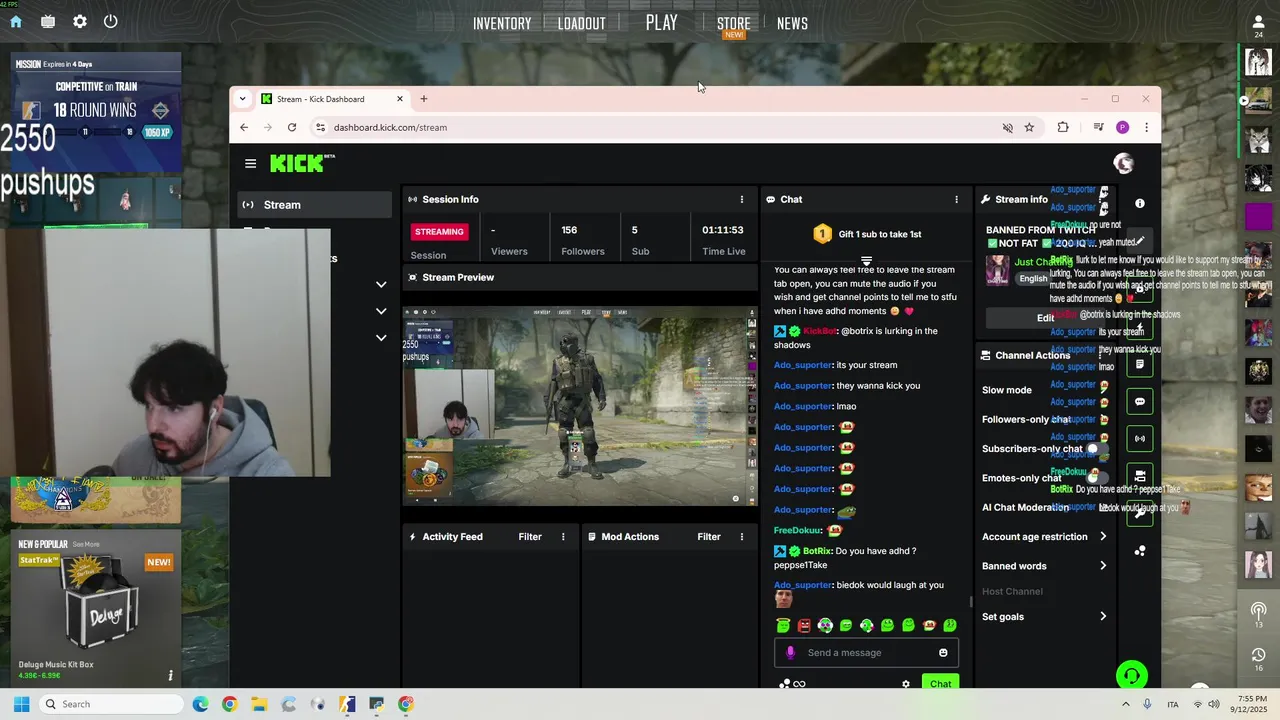Open the INVENTORY tab in CS2
This screenshot has height=720, width=1280.
[502, 23]
